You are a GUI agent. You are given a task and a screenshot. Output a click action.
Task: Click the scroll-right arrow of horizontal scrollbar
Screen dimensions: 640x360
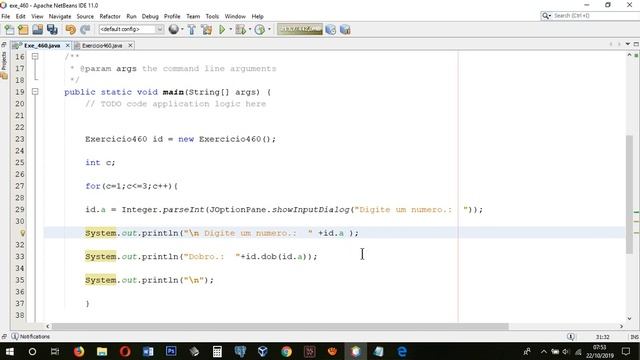point(621,326)
